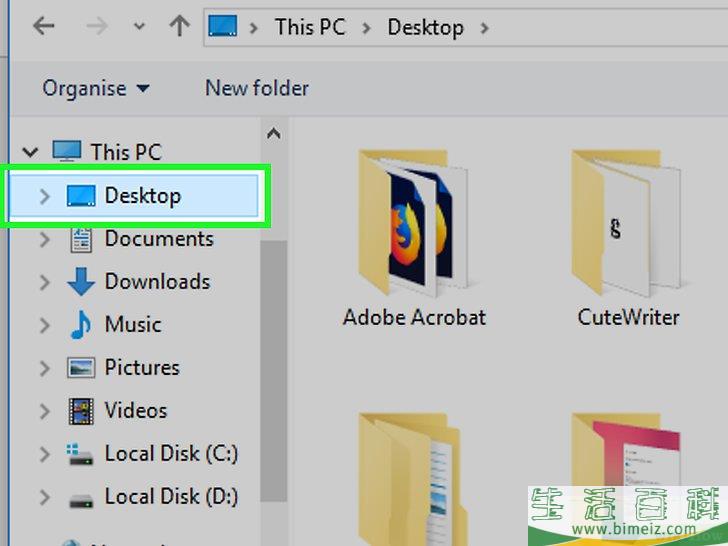Viewport: 728px width, 546px height.
Task: Click the navigation pane scrollbar thumb
Action: point(273,370)
